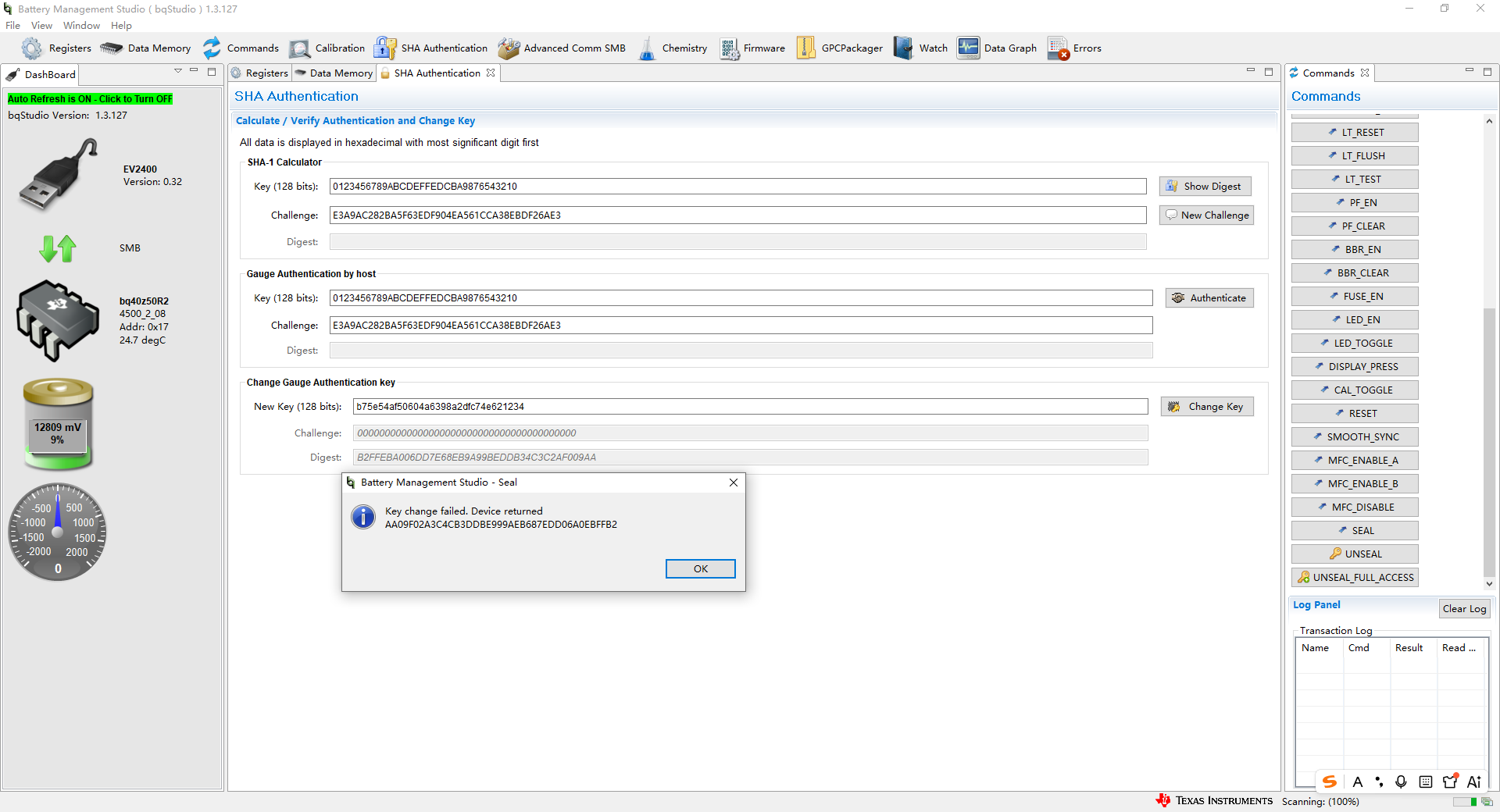Click the Commands list vertical scrollbar
The height and width of the screenshot is (812, 1500).
1489,443
